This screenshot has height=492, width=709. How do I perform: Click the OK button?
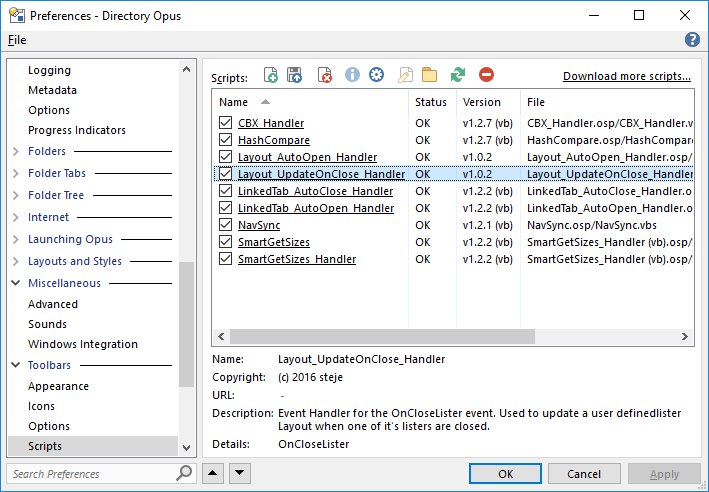pos(505,473)
